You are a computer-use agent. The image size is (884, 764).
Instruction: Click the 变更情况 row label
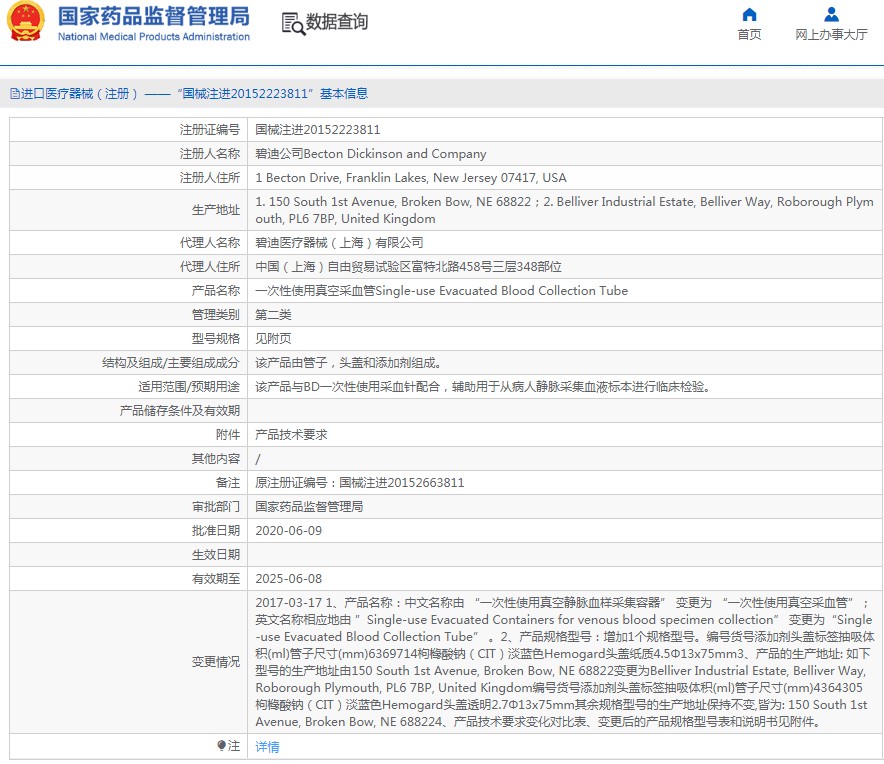click(216, 662)
